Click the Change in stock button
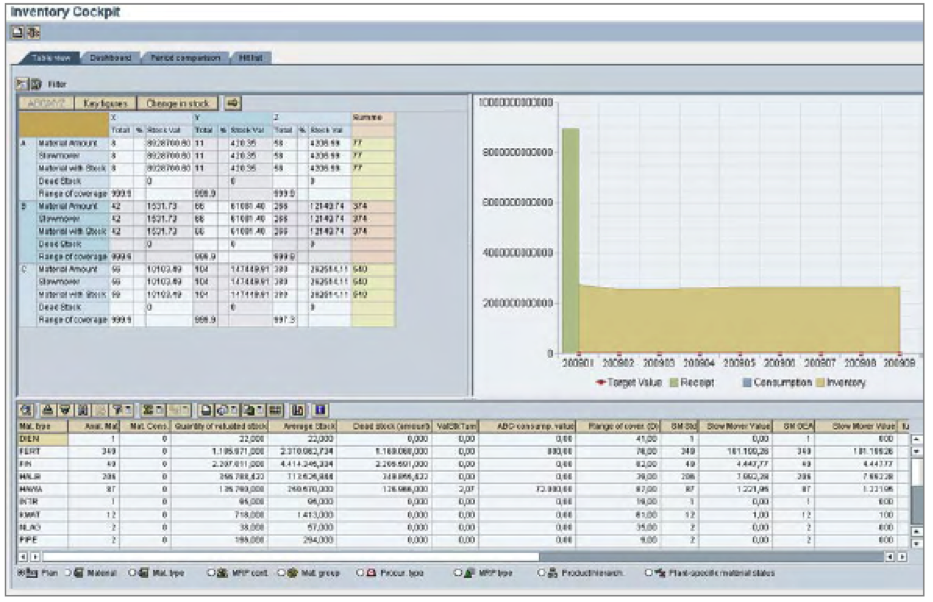933x602 pixels. point(177,103)
